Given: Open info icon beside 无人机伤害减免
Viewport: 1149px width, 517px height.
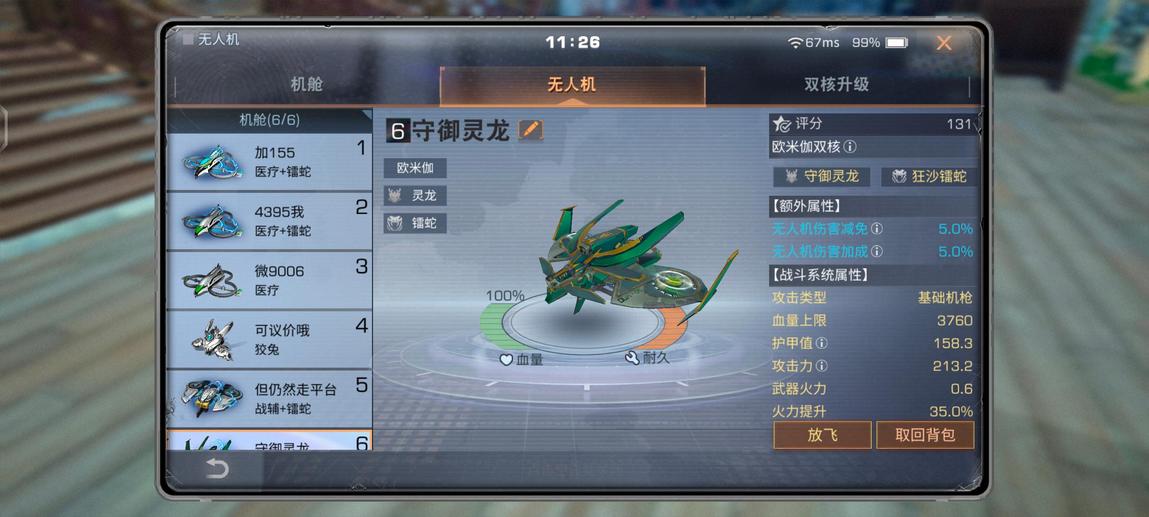Looking at the screenshot, I should (x=876, y=229).
